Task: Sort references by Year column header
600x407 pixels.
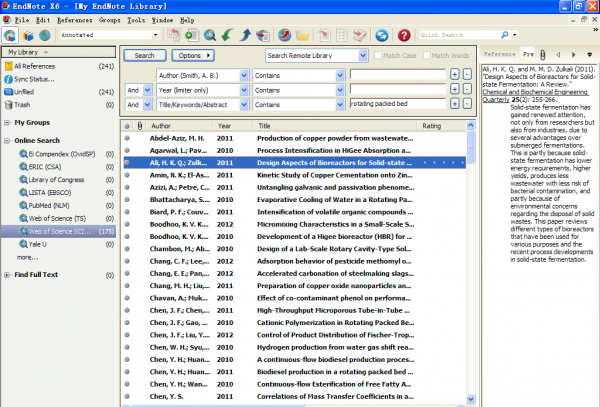Action: pyautogui.click(x=232, y=125)
